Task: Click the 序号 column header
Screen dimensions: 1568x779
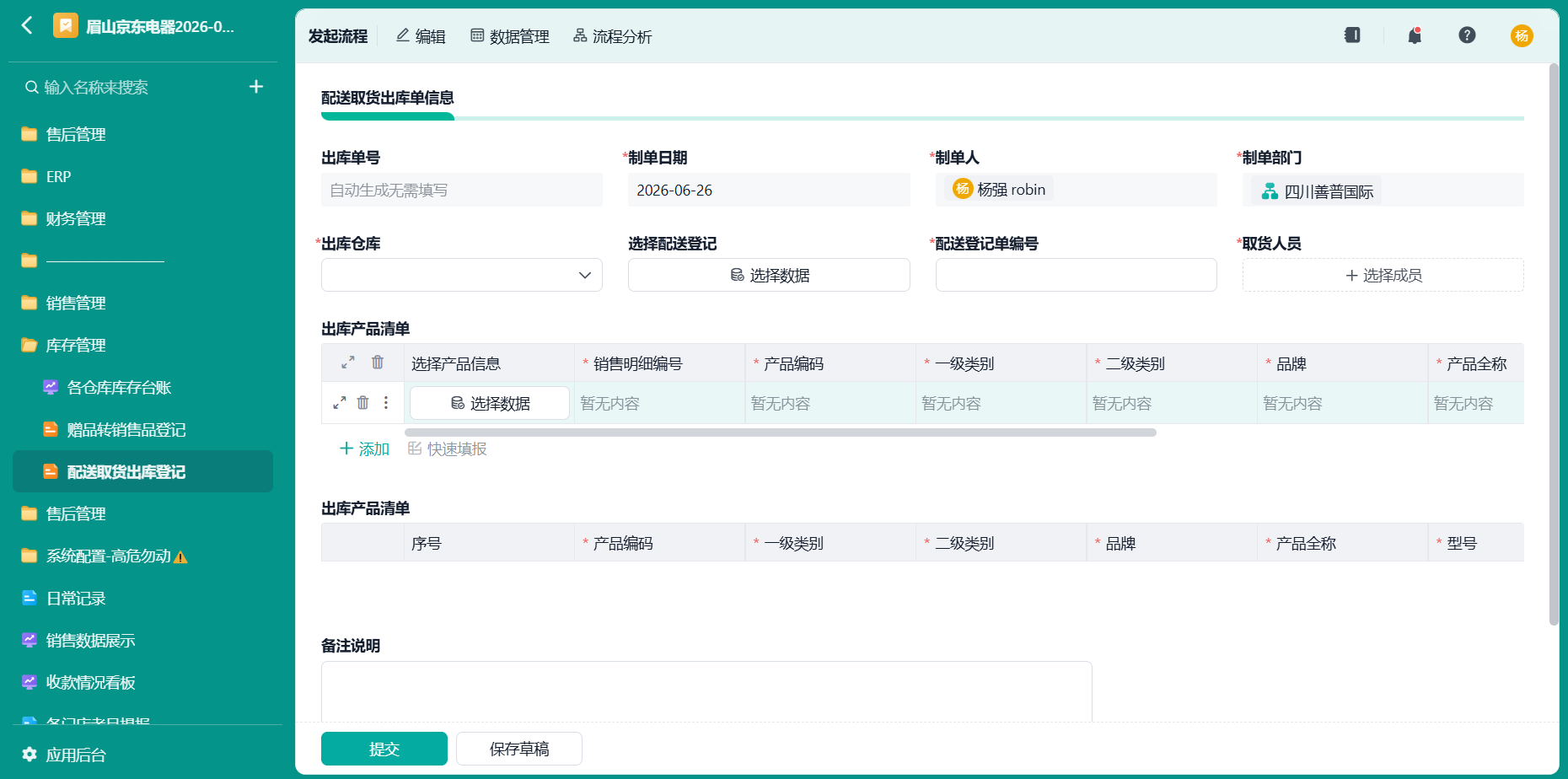Action: coord(489,543)
